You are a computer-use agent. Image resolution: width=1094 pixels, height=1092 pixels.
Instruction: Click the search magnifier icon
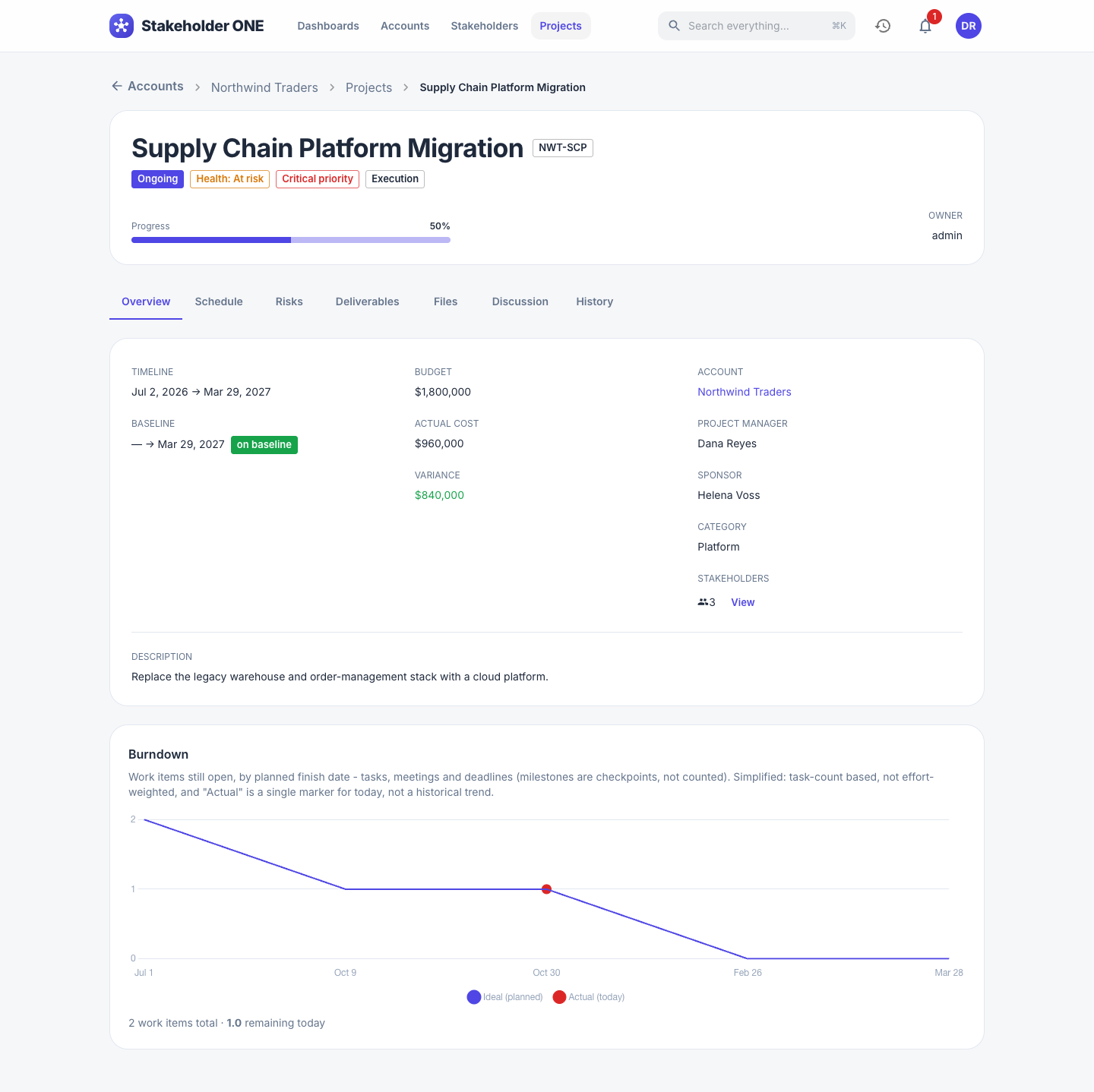pyautogui.click(x=674, y=26)
